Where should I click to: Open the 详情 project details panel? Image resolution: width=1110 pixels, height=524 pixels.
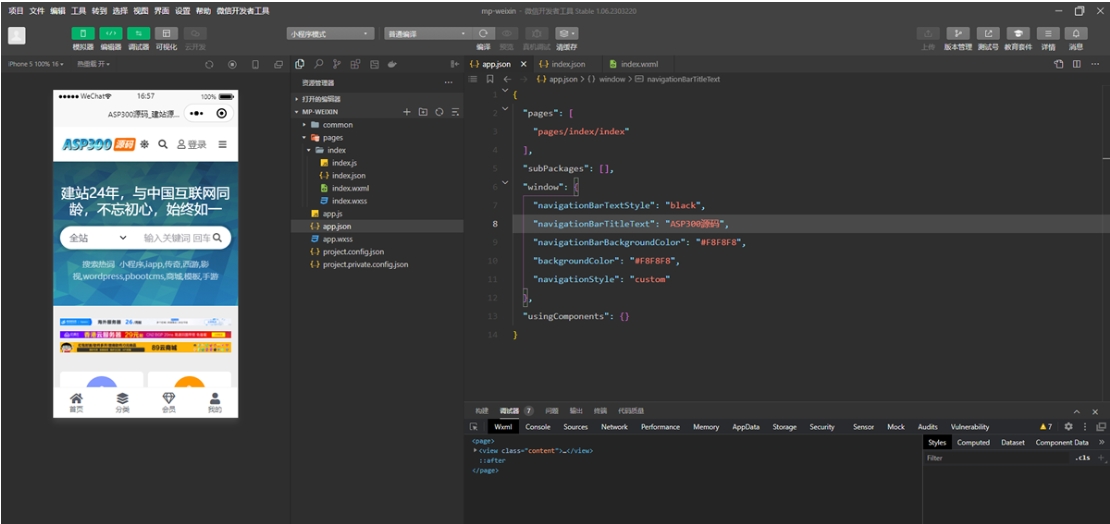pyautogui.click(x=1048, y=33)
